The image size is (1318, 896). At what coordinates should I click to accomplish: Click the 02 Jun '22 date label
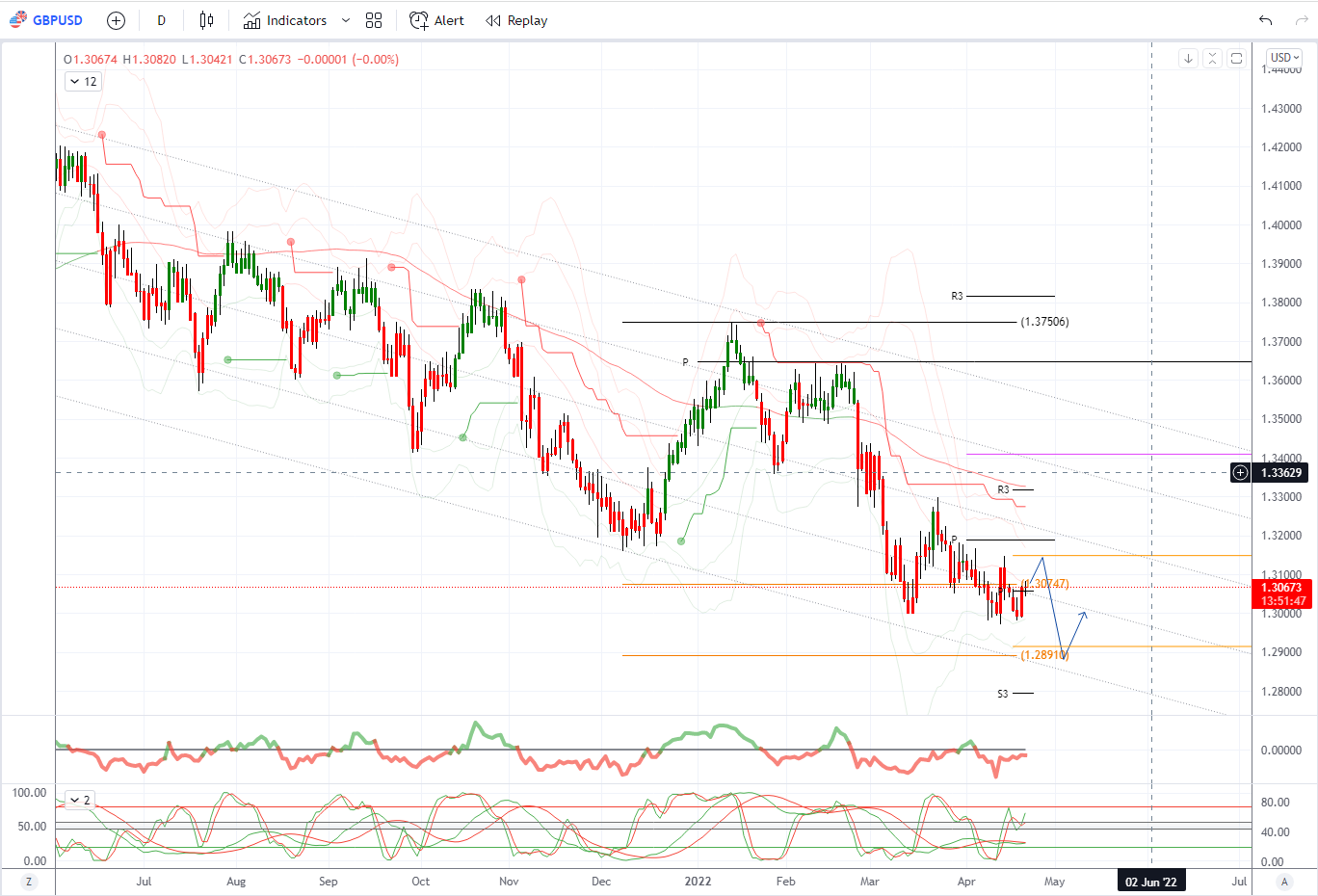1151,882
